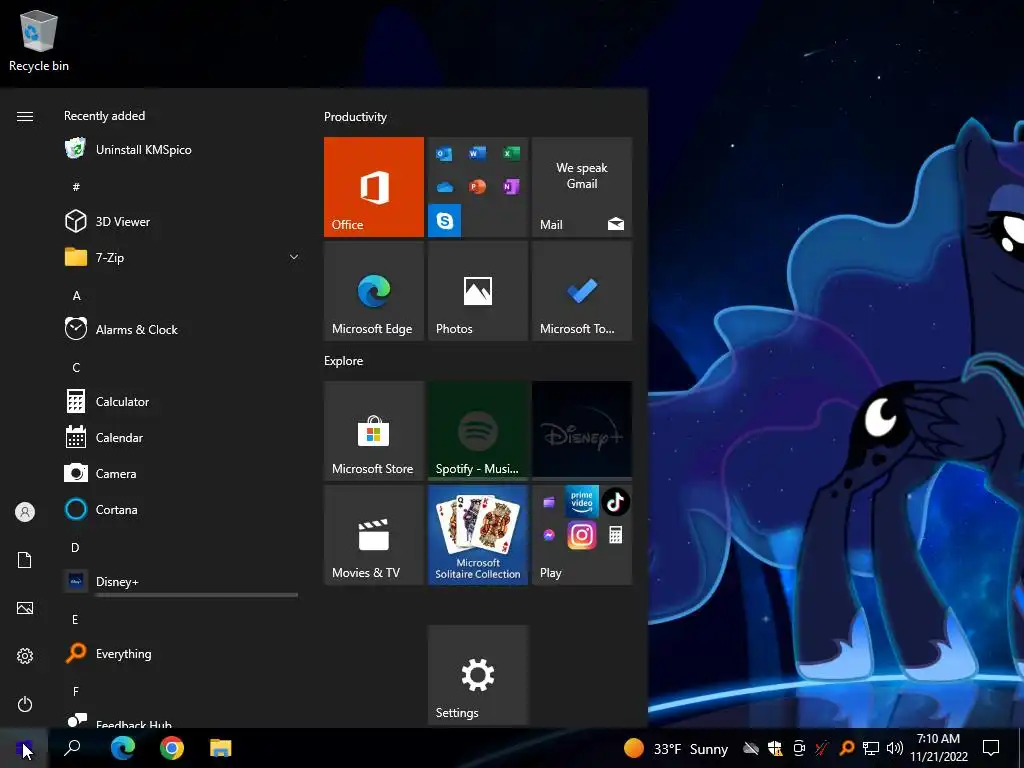Viewport: 1024px width, 768px height.
Task: Open Calendar from app list
Action: (x=182, y=438)
